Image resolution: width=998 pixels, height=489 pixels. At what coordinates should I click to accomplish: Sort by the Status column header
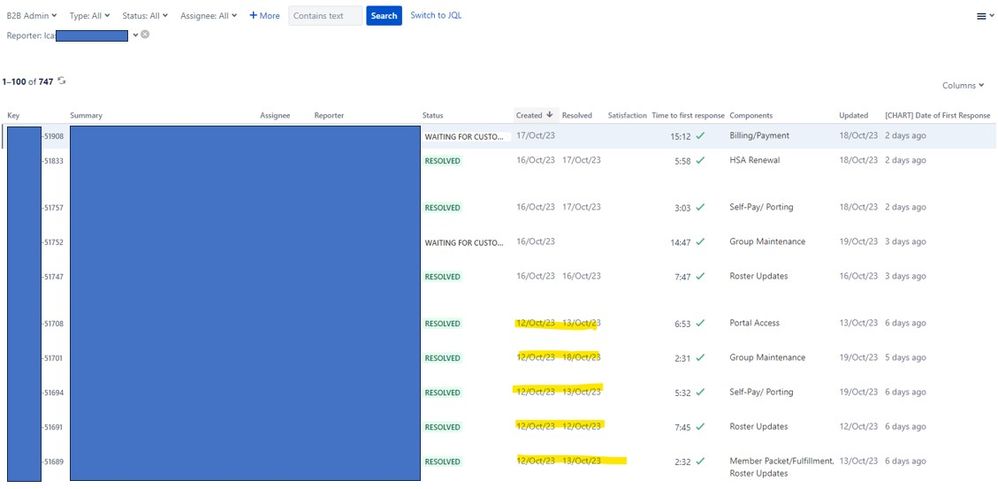433,115
